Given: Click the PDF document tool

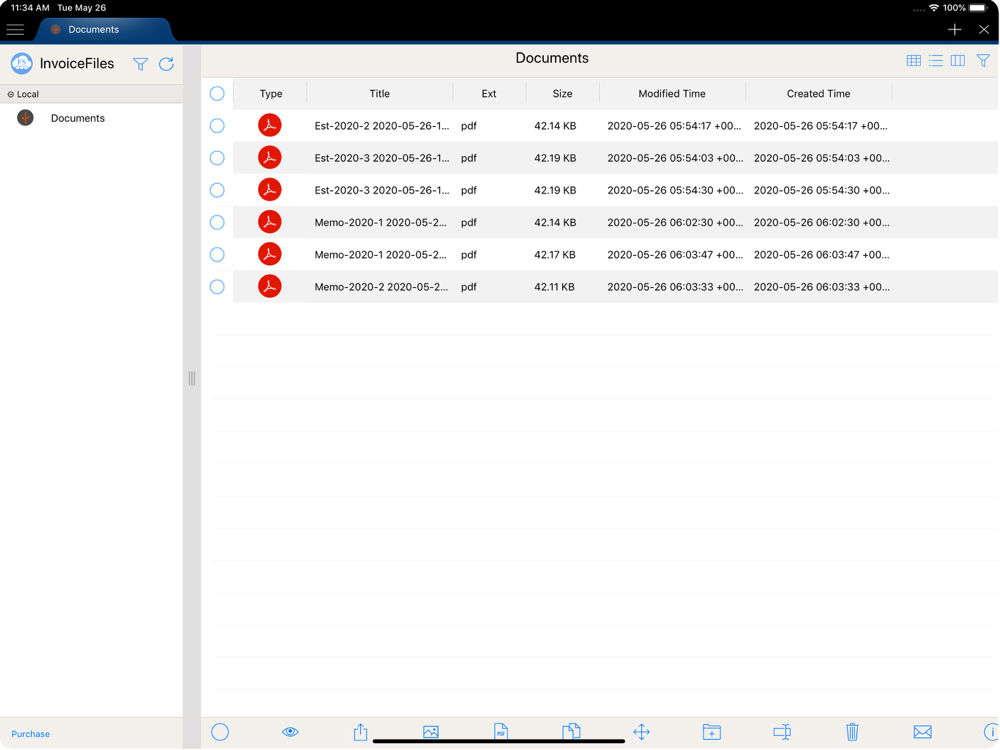Looking at the screenshot, I should point(501,731).
